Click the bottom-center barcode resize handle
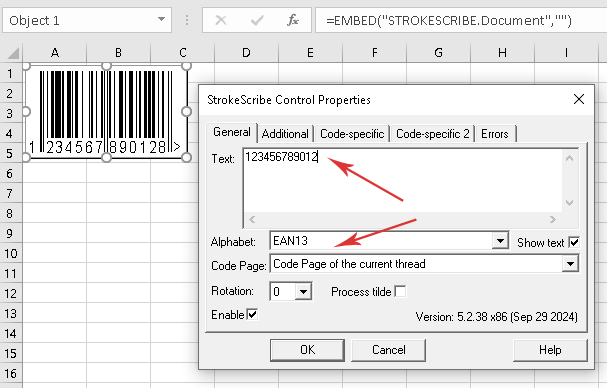The image size is (607, 388). point(106,157)
